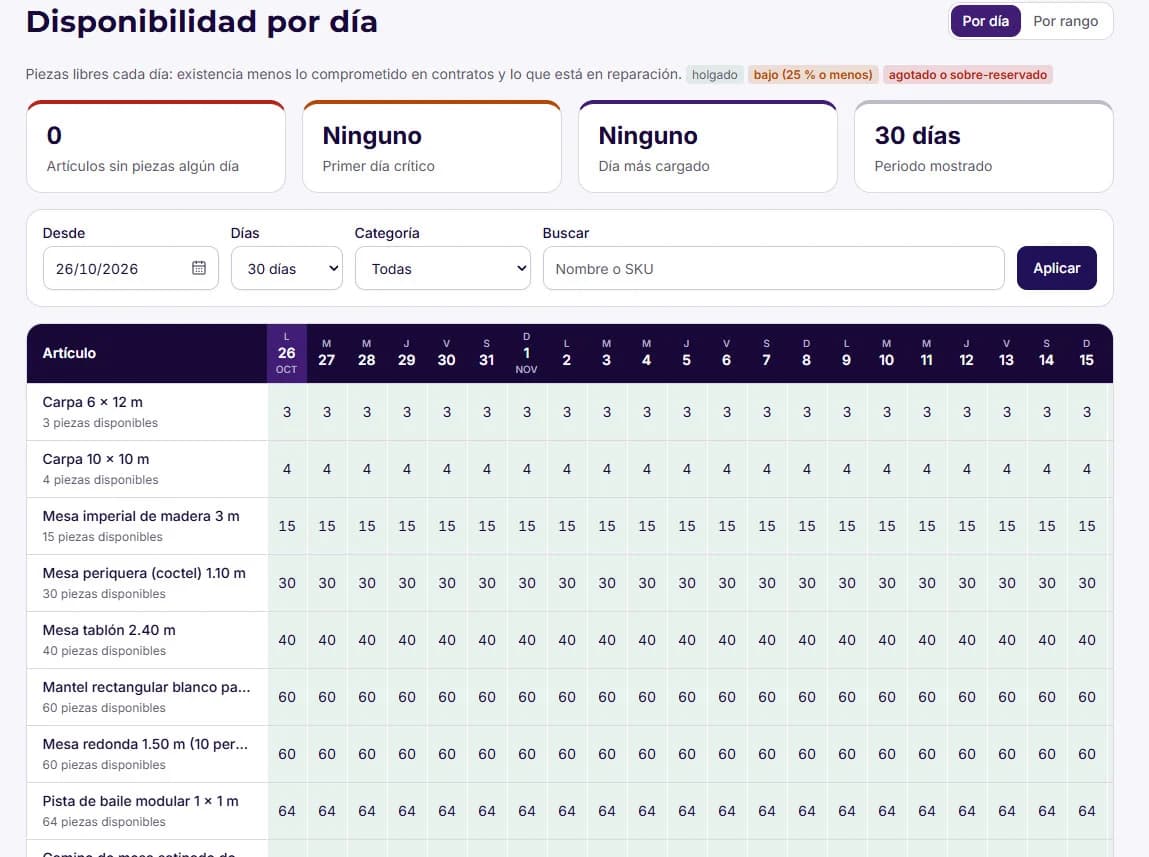Click the Nombre o SKU search field
1149x857 pixels.
tap(773, 268)
